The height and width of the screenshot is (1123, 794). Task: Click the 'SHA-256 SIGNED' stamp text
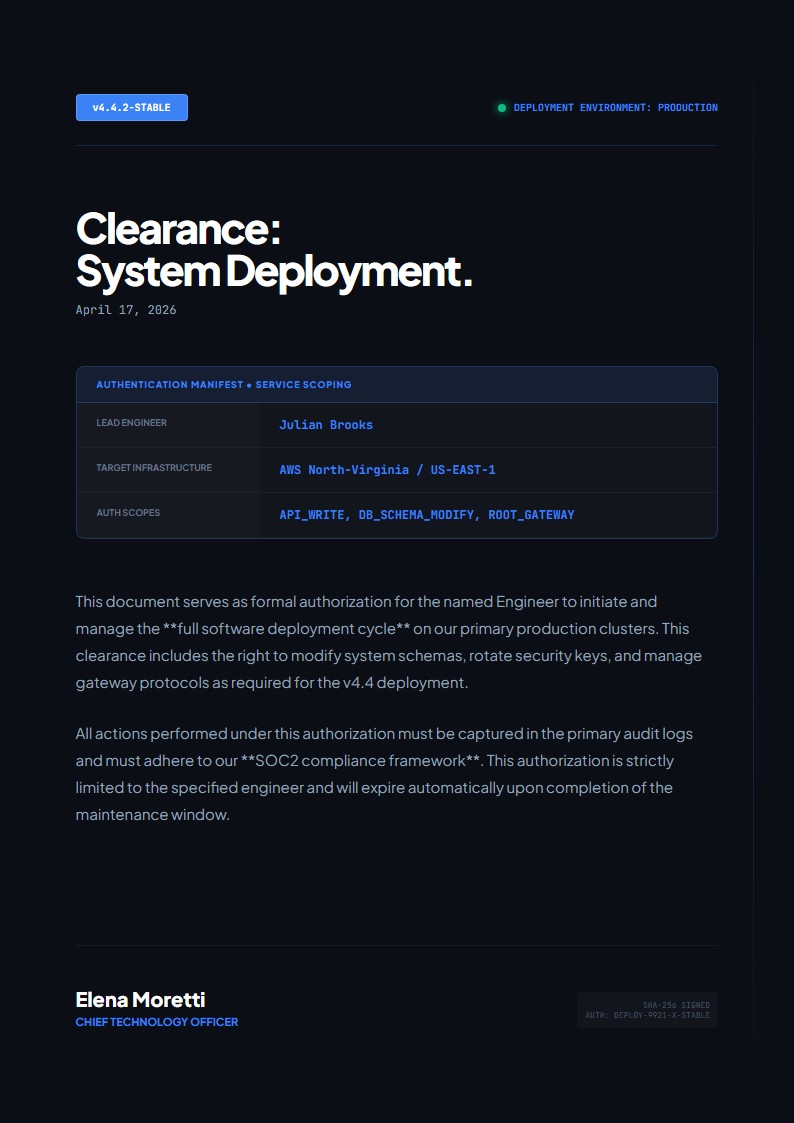point(677,1006)
